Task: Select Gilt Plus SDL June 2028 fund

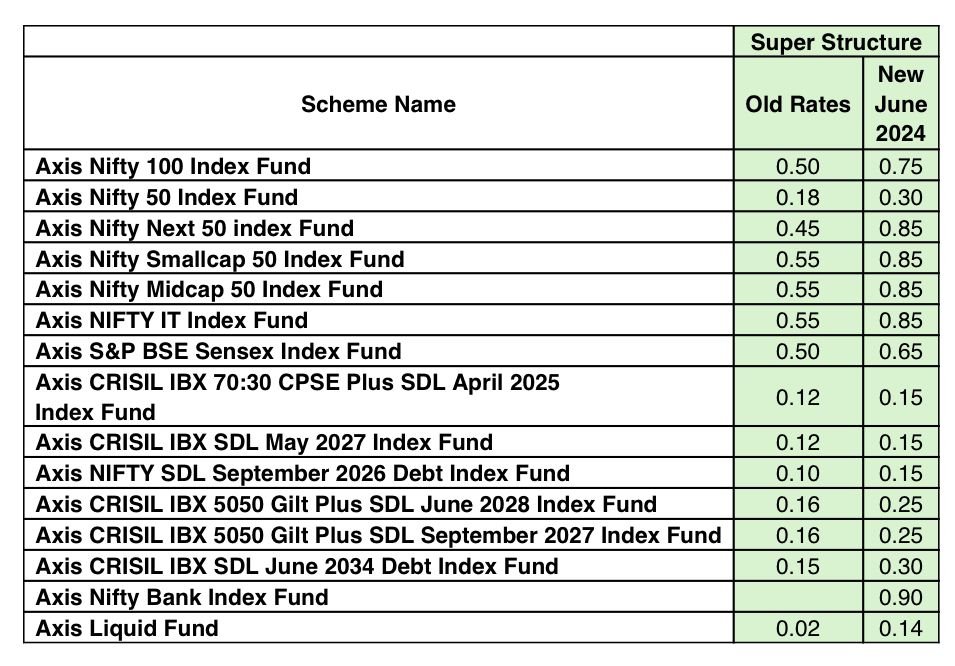Action: (346, 505)
